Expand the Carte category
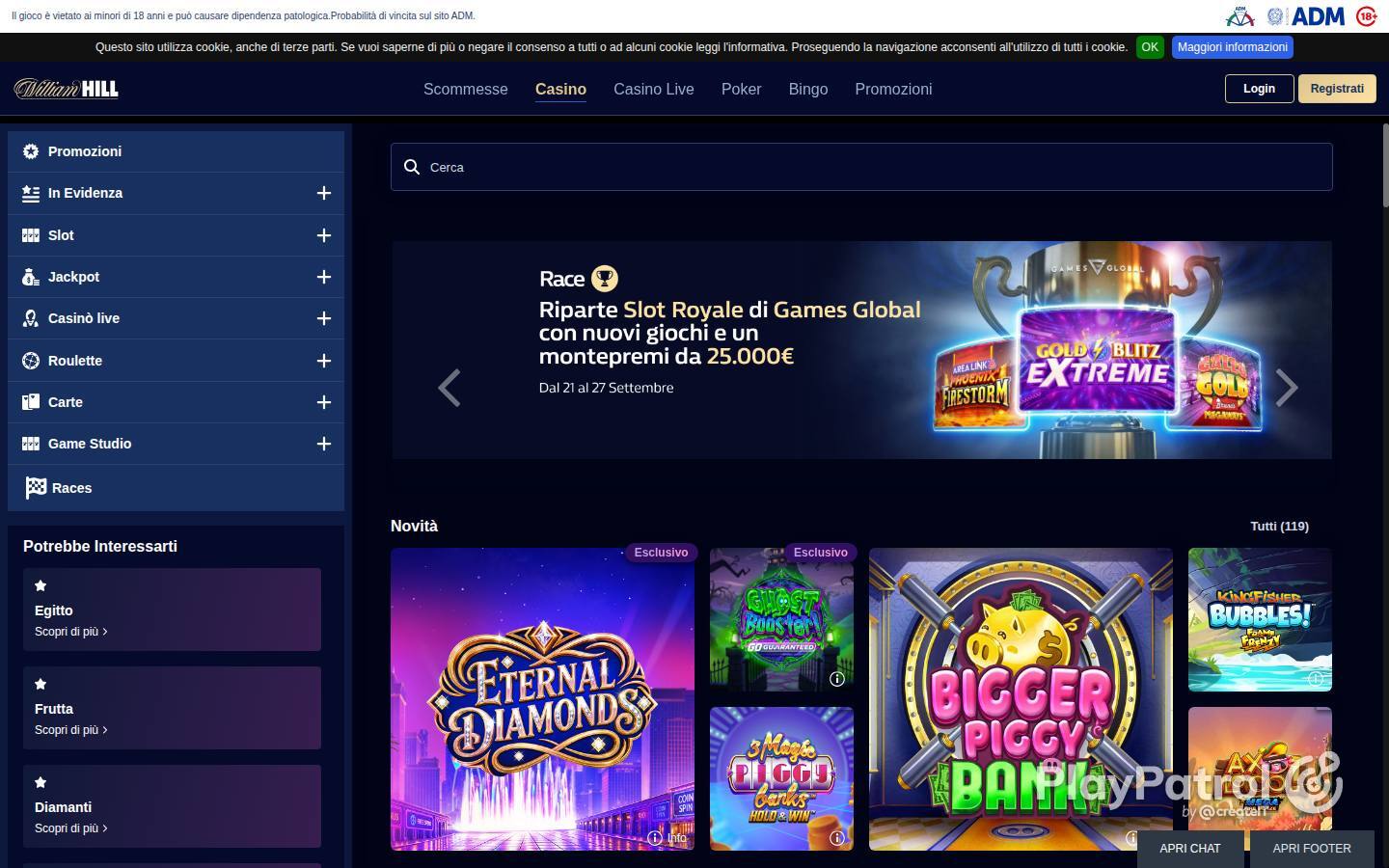Viewport: 1389px width, 868px height. click(x=324, y=402)
